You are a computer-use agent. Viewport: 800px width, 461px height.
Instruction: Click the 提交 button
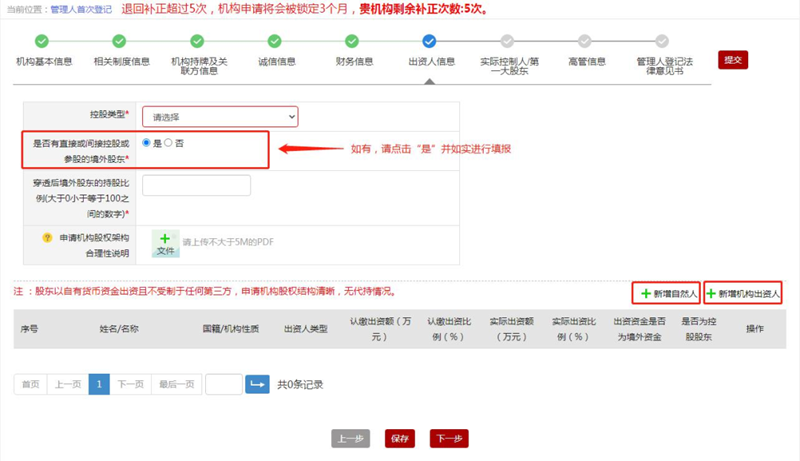[732, 60]
